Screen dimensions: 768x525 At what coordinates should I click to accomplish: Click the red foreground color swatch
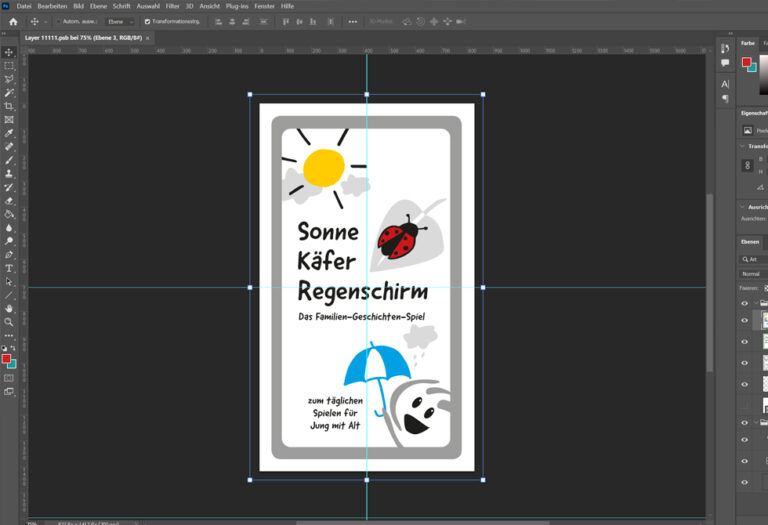pyautogui.click(x=6, y=358)
